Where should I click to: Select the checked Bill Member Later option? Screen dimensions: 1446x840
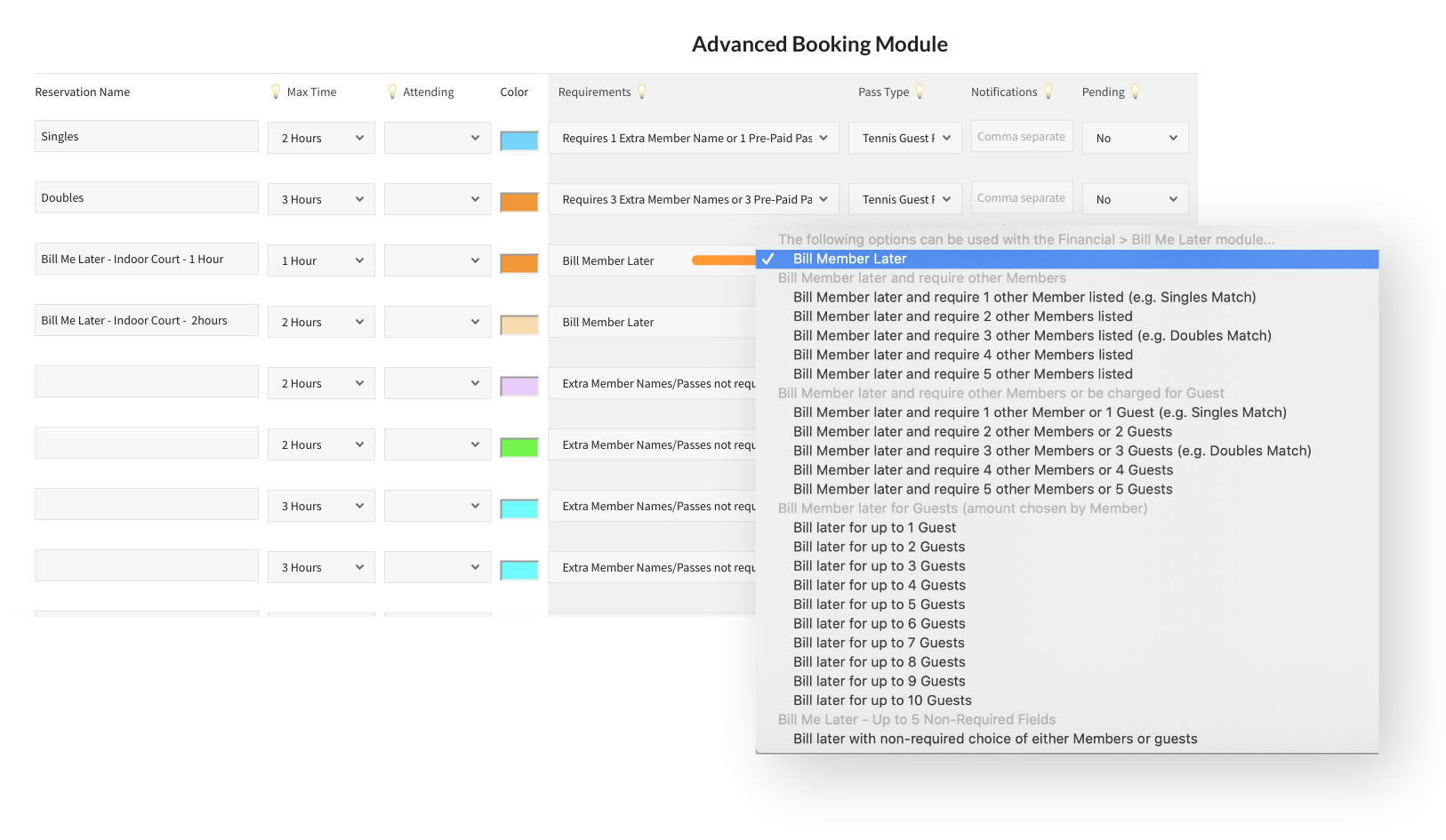(849, 259)
